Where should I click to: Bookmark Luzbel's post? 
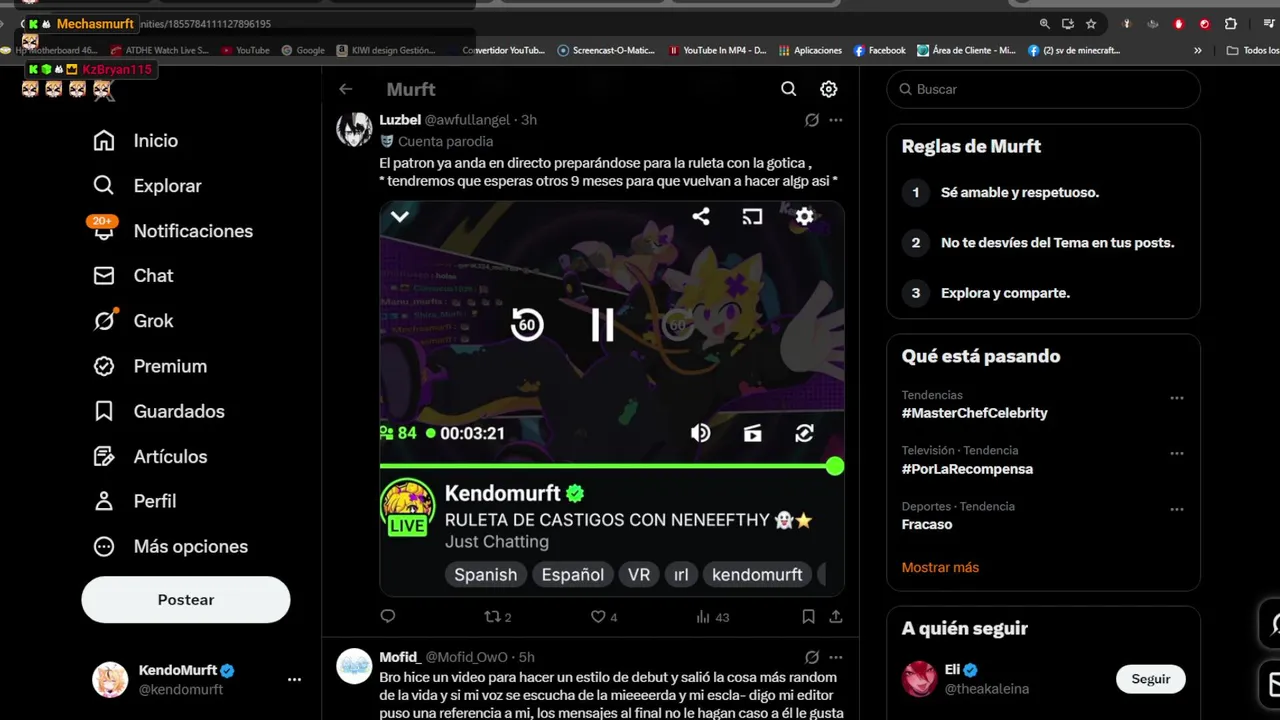tap(808, 617)
